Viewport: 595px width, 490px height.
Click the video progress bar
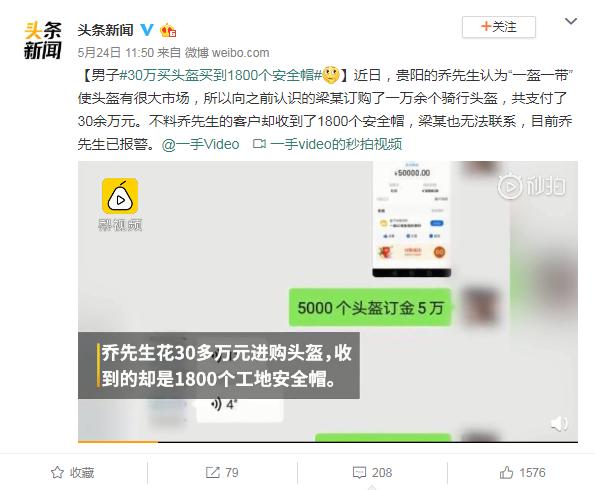[x=328, y=442]
